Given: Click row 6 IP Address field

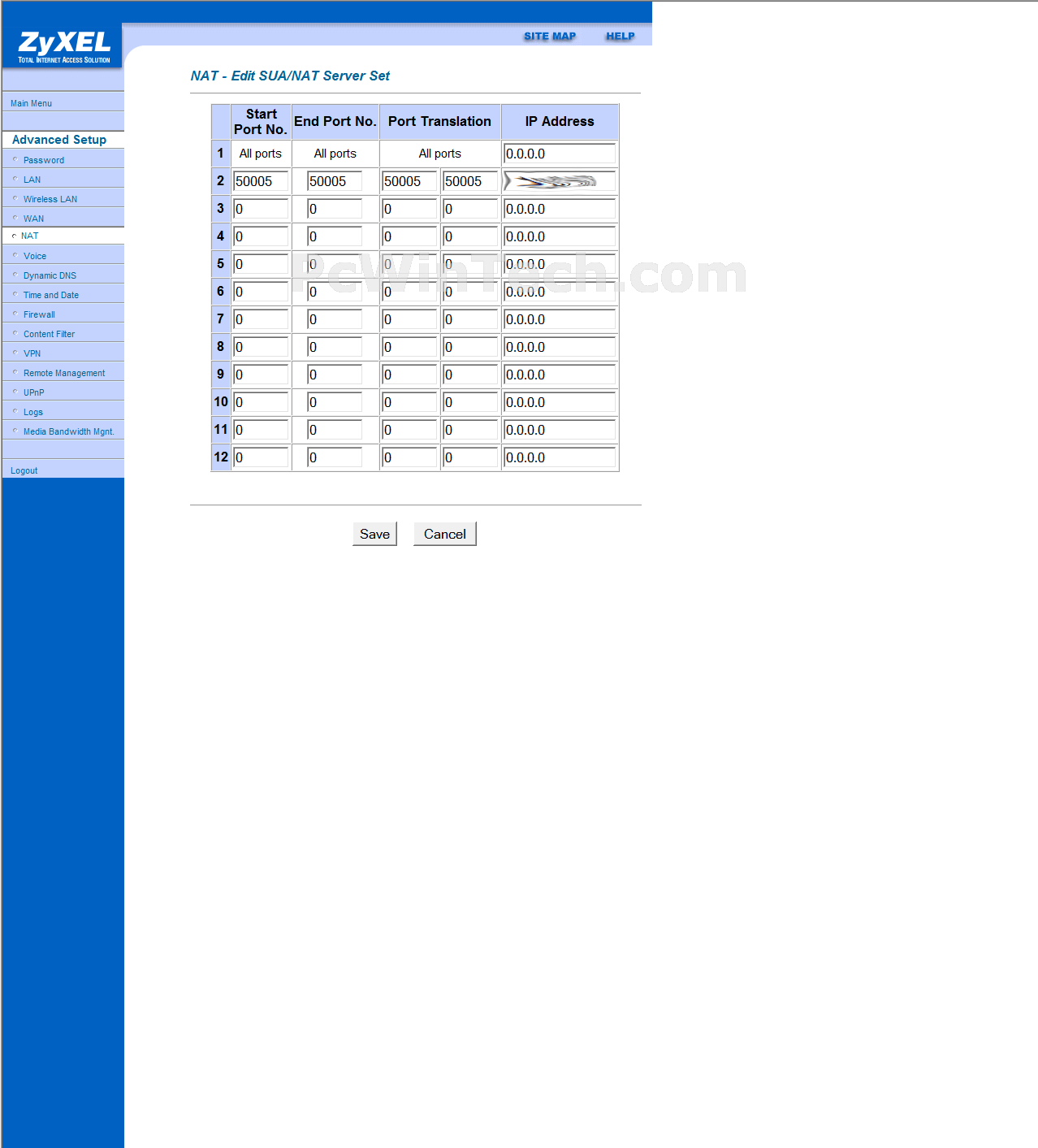Looking at the screenshot, I should [x=560, y=292].
